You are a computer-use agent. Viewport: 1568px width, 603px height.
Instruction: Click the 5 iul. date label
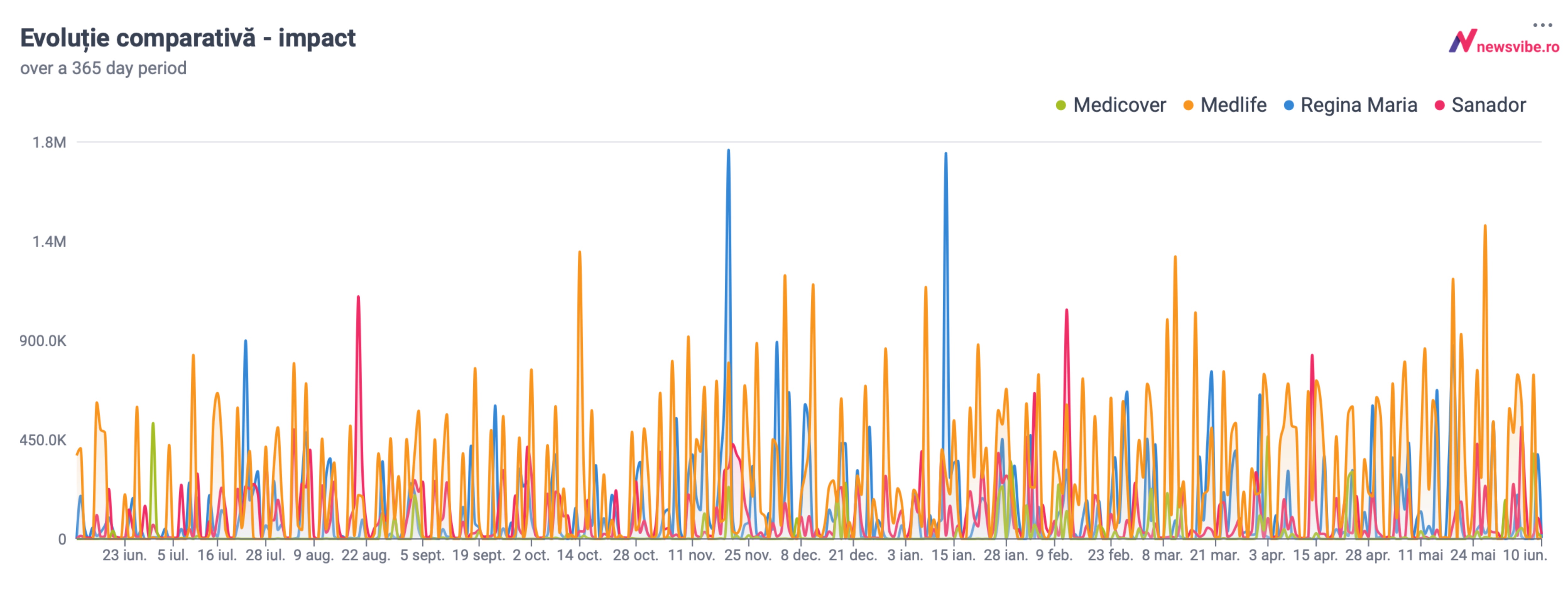pos(173,555)
